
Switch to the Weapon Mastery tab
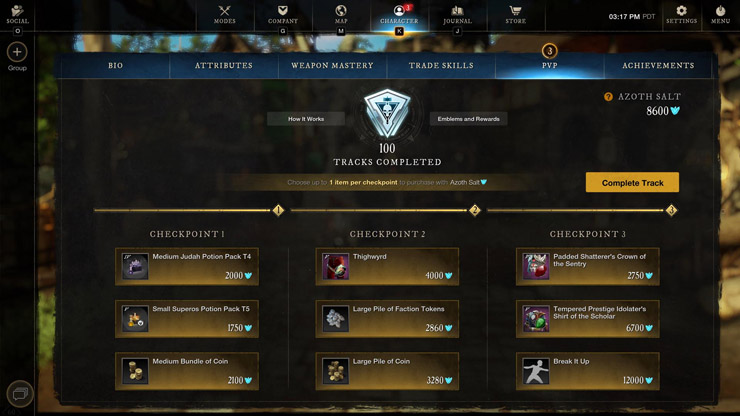(x=332, y=66)
